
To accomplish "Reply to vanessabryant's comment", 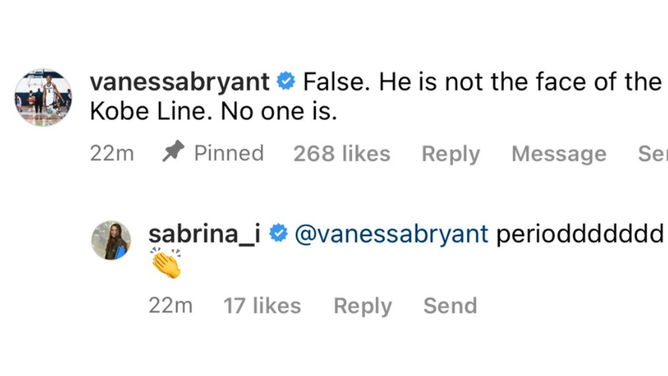I will pyautogui.click(x=451, y=154).
